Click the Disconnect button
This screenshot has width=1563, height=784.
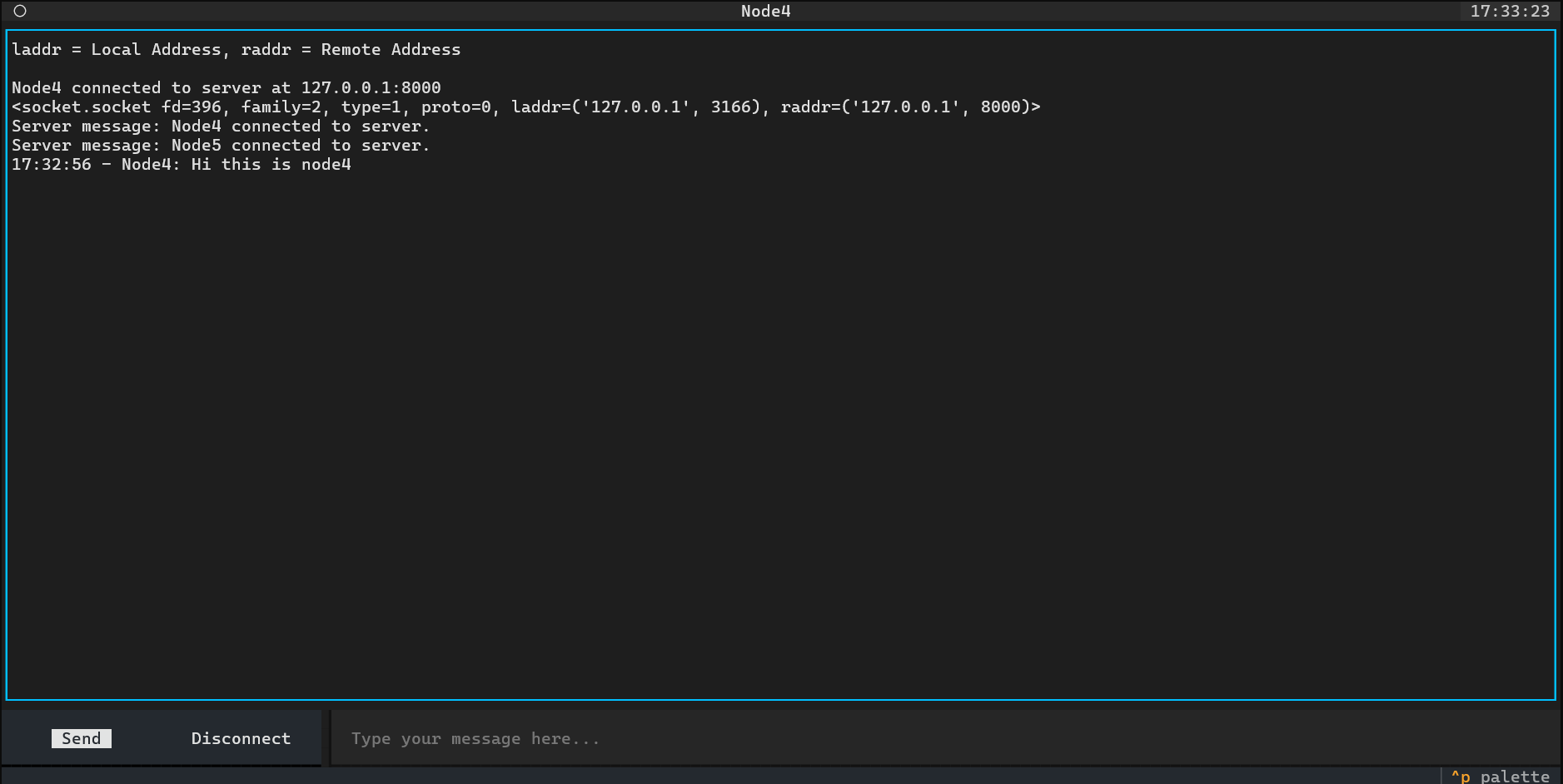point(241,738)
